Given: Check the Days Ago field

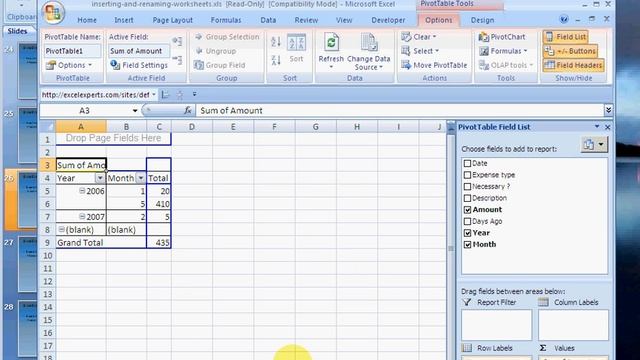Looking at the screenshot, I should [x=468, y=221].
